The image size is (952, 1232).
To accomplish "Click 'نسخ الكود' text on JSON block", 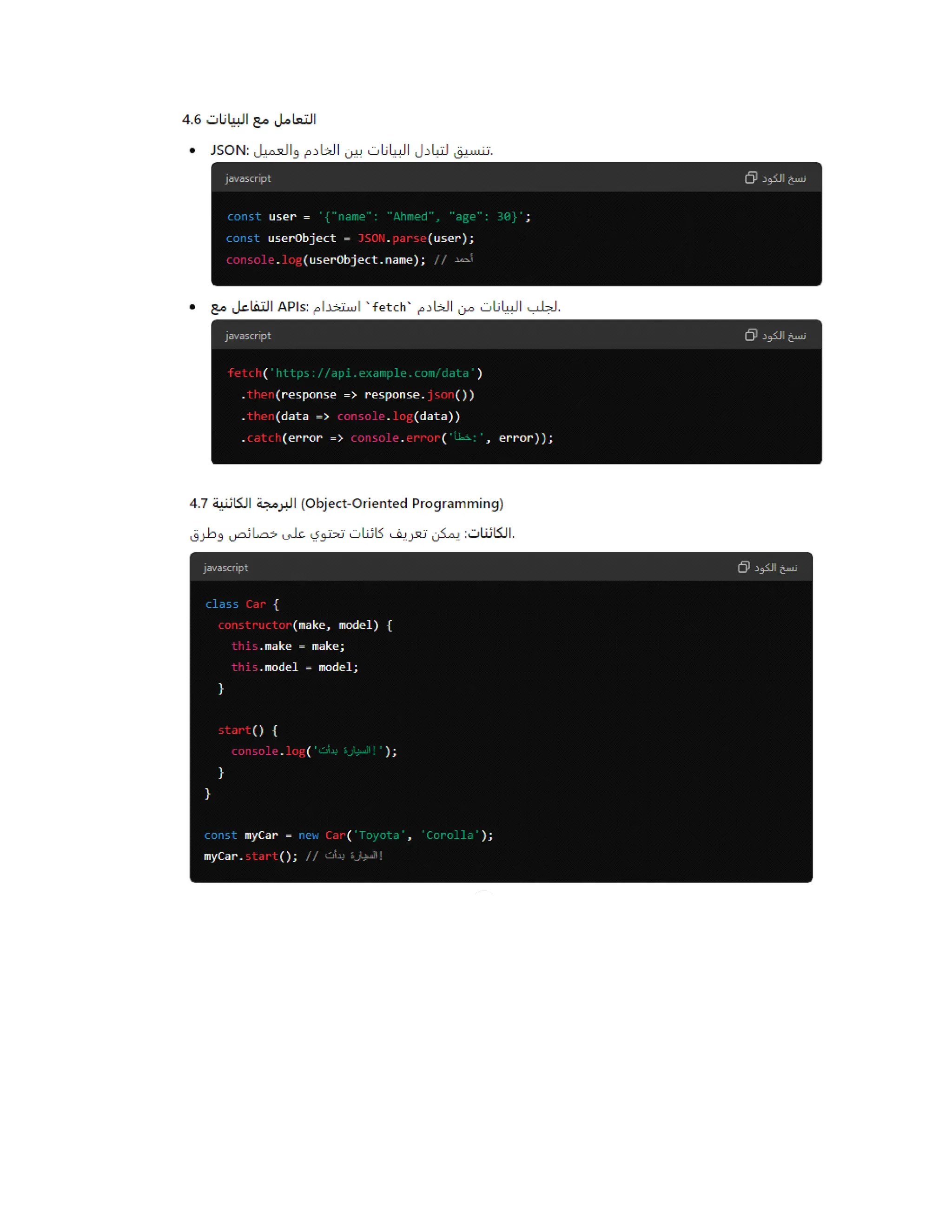I will coord(784,178).
